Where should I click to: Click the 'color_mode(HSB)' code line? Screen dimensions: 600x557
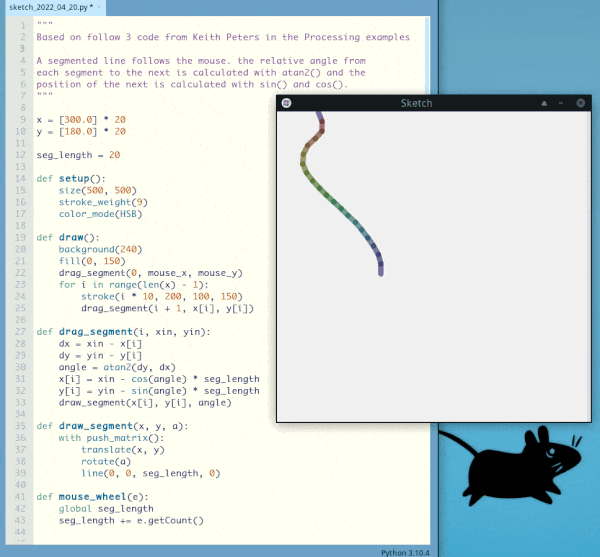pos(98,213)
